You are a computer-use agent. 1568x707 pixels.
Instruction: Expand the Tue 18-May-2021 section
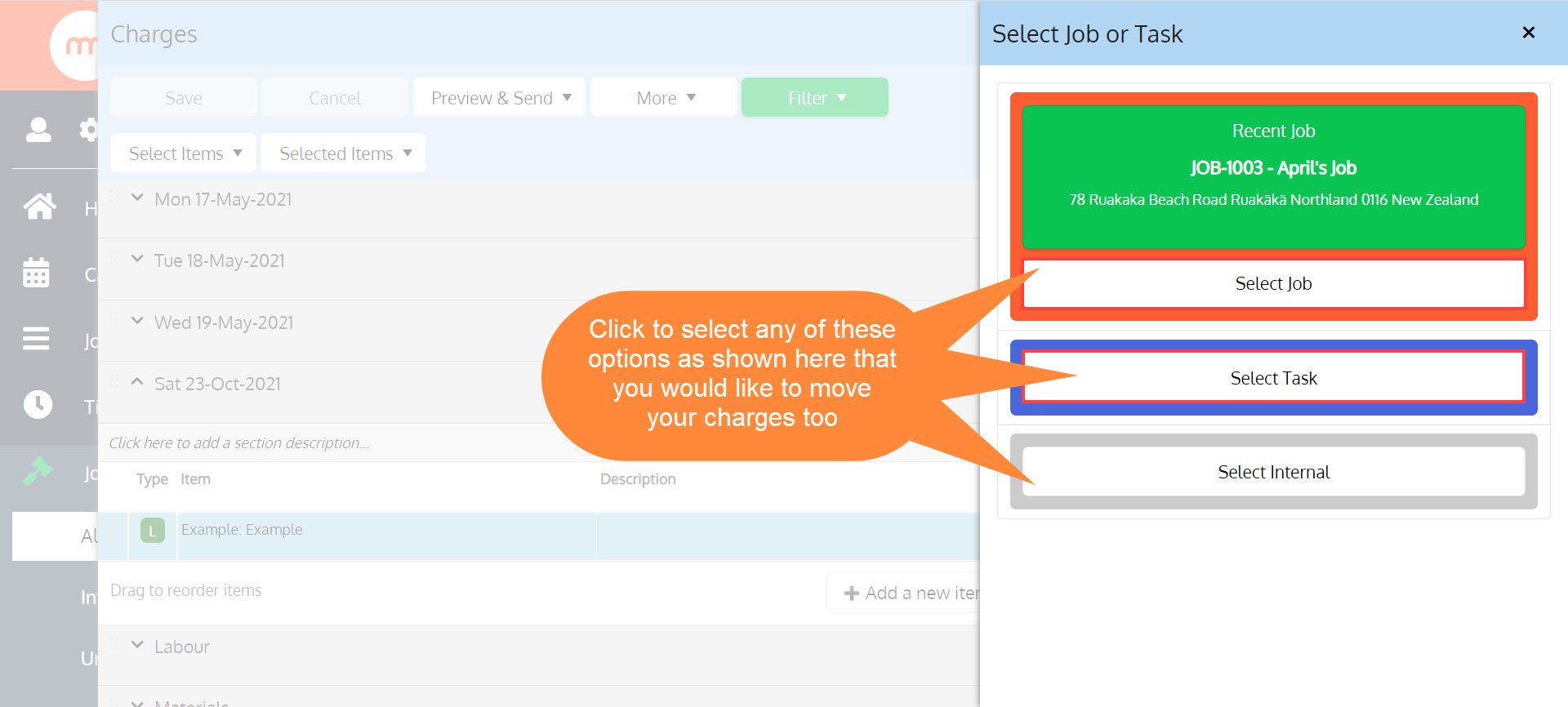pos(137,259)
